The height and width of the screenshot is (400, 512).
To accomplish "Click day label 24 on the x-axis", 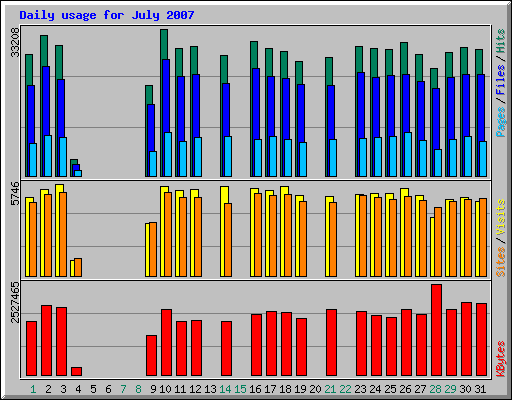I will [375, 389].
